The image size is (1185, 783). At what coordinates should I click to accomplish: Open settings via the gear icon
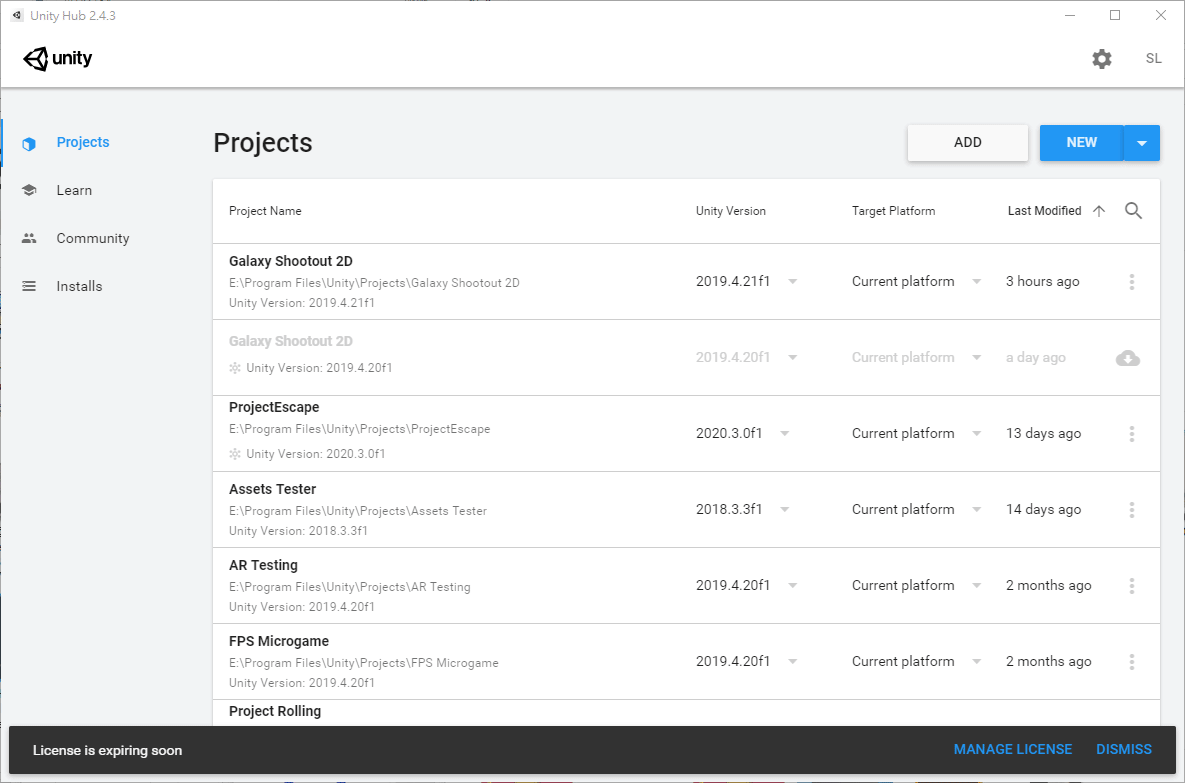coord(1102,59)
